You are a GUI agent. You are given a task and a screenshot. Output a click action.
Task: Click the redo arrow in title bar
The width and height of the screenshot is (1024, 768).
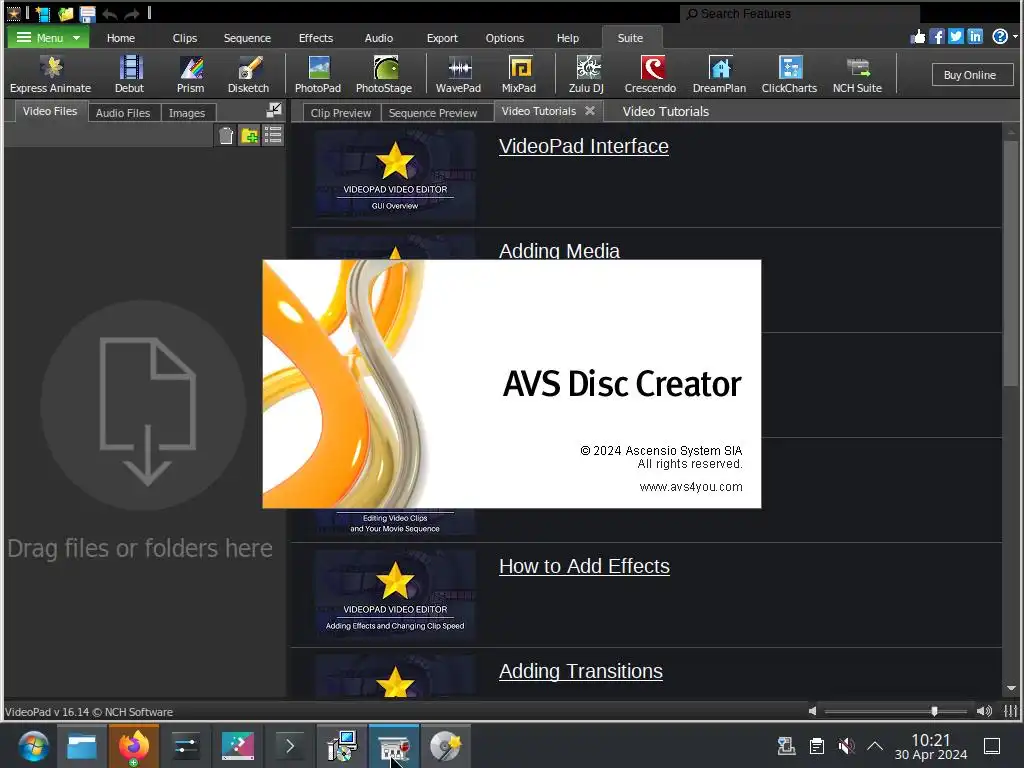(x=132, y=14)
